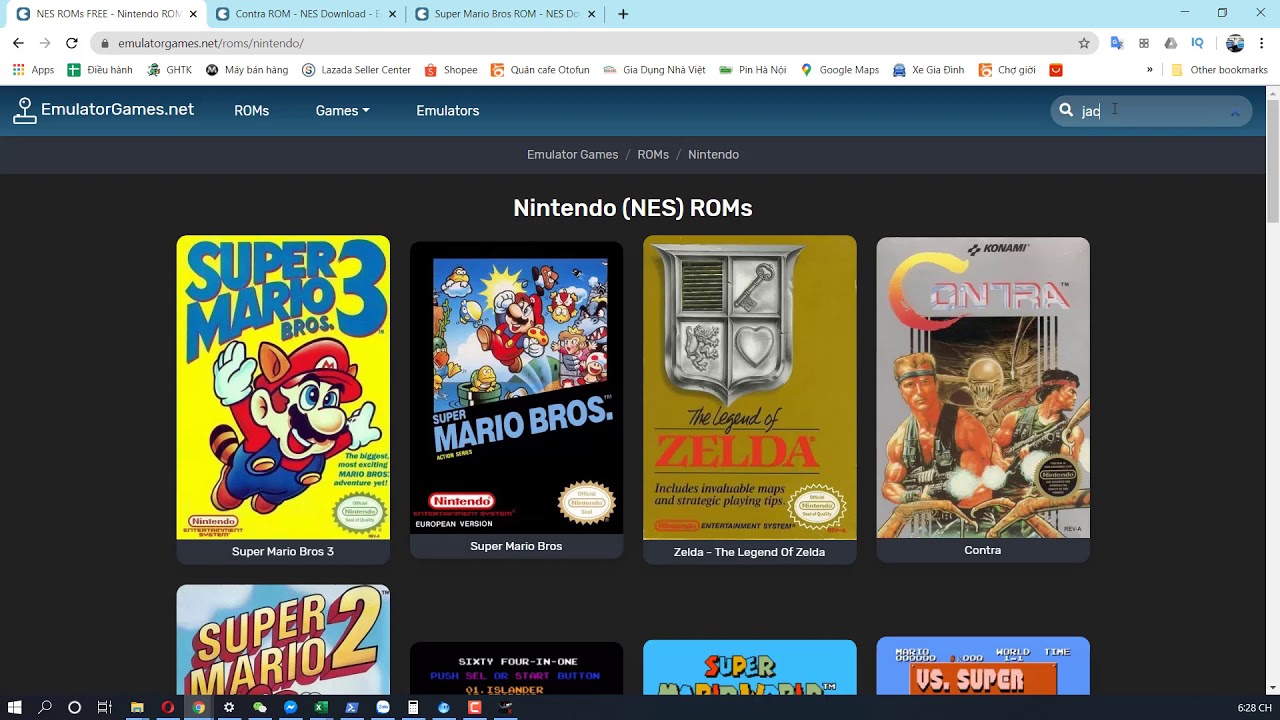The width and height of the screenshot is (1280, 720).
Task: Launch Opera from the taskbar
Action: pyautogui.click(x=168, y=707)
